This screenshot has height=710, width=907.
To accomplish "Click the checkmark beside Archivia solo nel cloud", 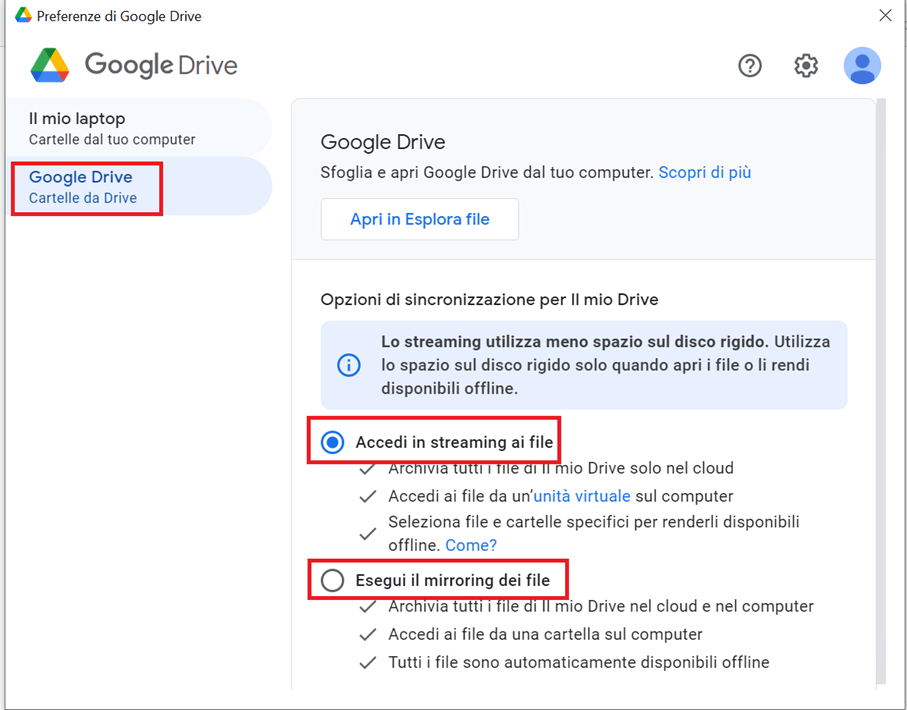I will (368, 468).
